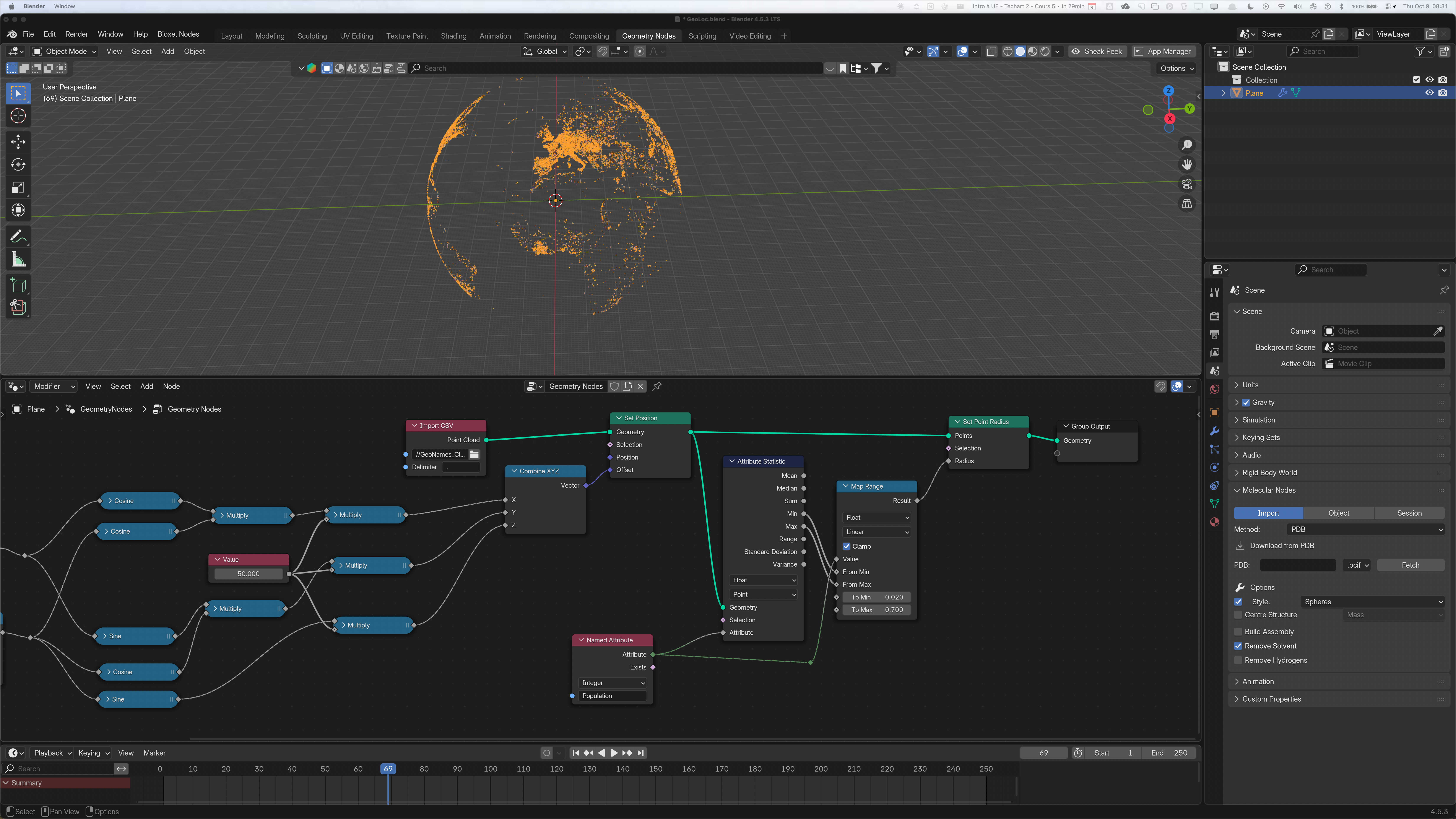Select the Add Cube tool
The height and width of the screenshot is (819, 1456).
tap(18, 285)
